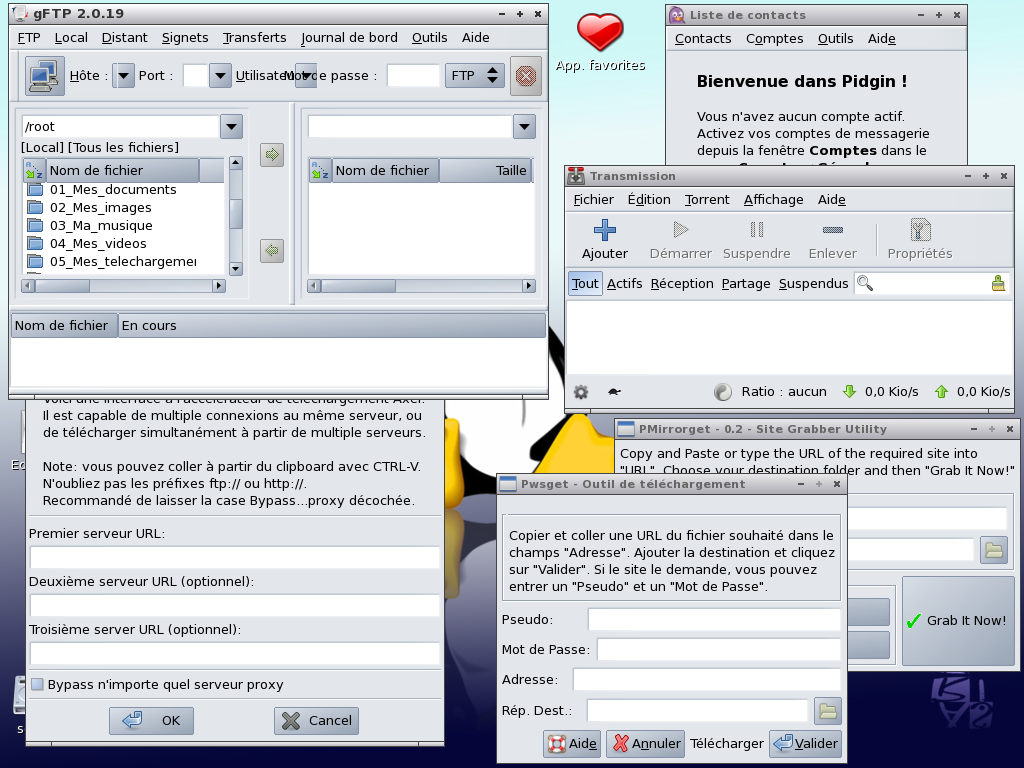Image resolution: width=1024 pixels, height=768 pixels.
Task: Click the local file list horizontal scrollbar
Action: [x=123, y=285]
